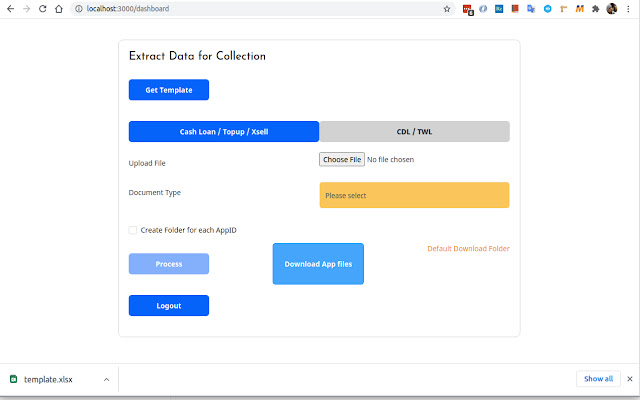Click the 'Upload File' label
The height and width of the screenshot is (400, 640).
coord(147,163)
